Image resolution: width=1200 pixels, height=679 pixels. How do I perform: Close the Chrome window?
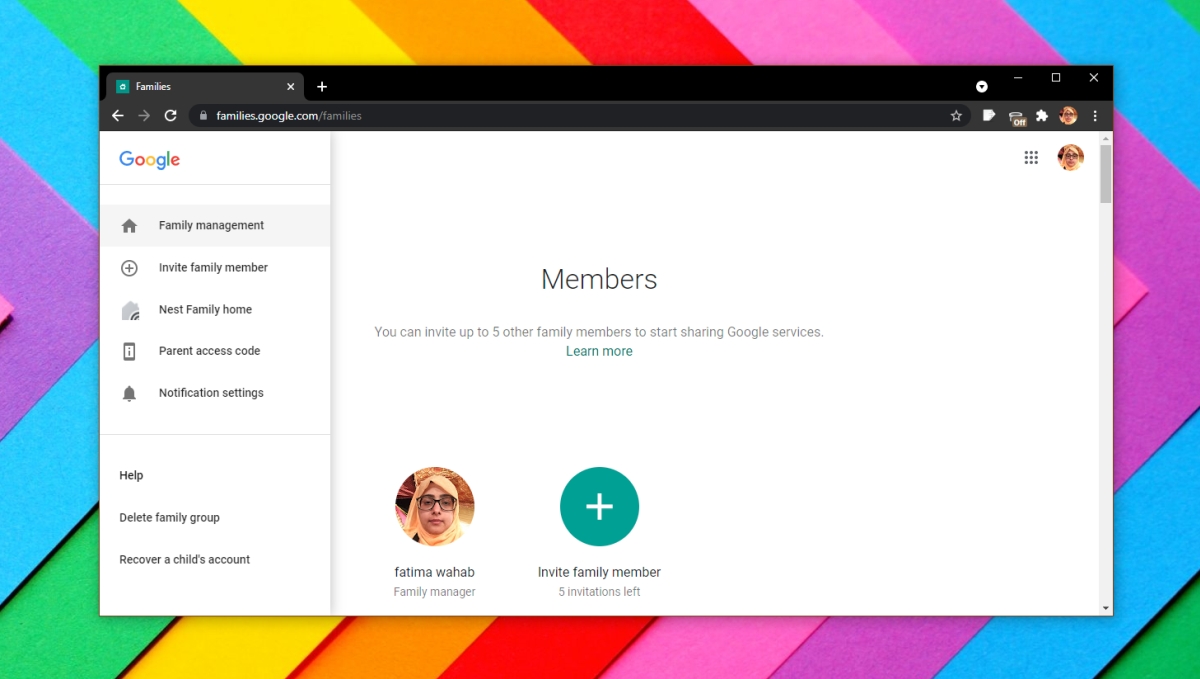pos(1094,78)
